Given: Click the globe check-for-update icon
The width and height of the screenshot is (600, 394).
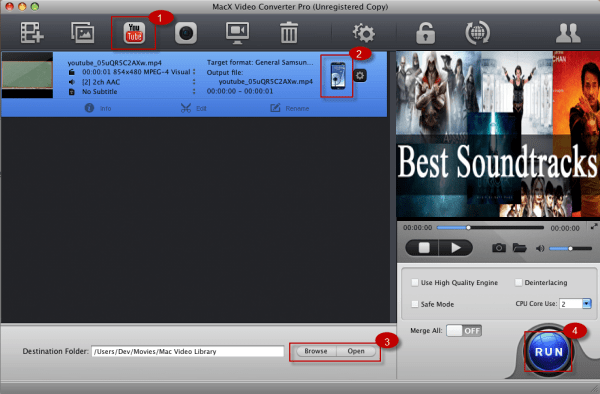Looking at the screenshot, I should coord(478,33).
